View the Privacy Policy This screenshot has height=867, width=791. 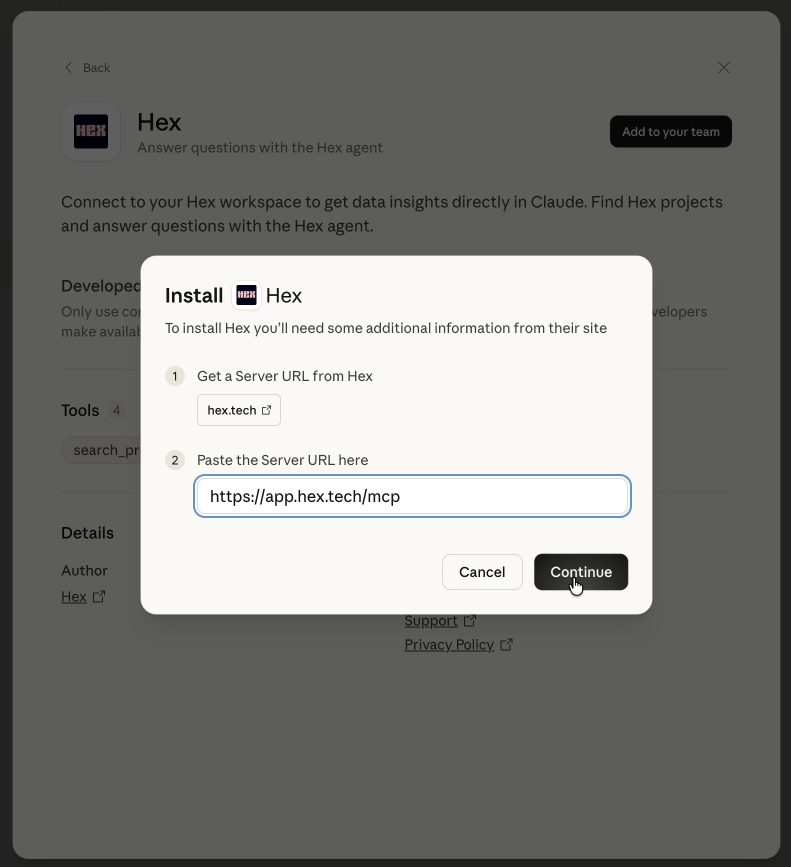click(448, 644)
